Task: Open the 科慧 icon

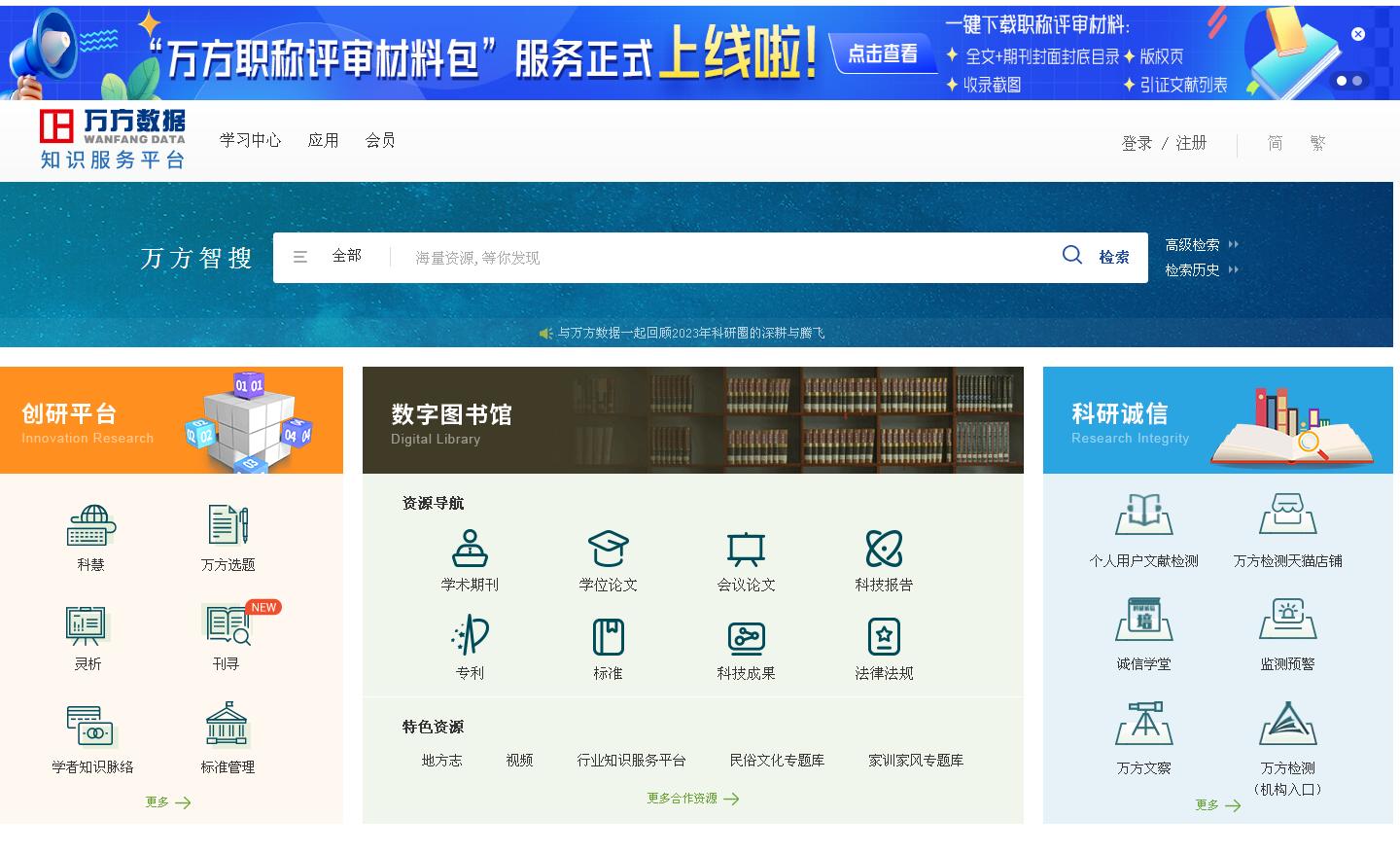Action: (x=90, y=526)
